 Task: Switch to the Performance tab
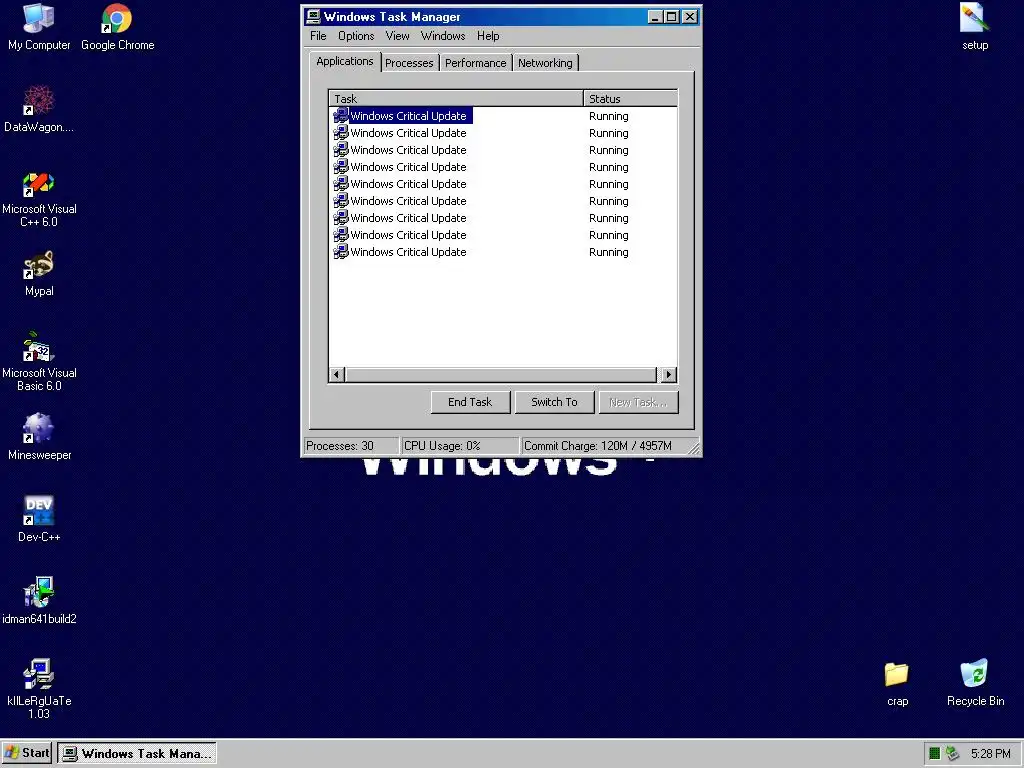[x=475, y=63]
